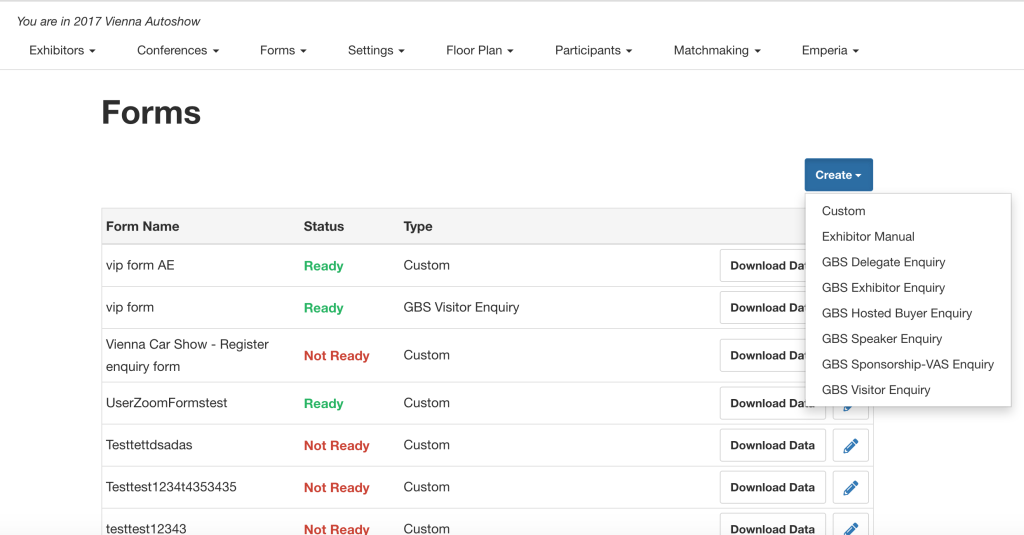The width and height of the screenshot is (1024, 535).
Task: Choose GBS Hosted Buyer Enquiry option
Action: 896,313
